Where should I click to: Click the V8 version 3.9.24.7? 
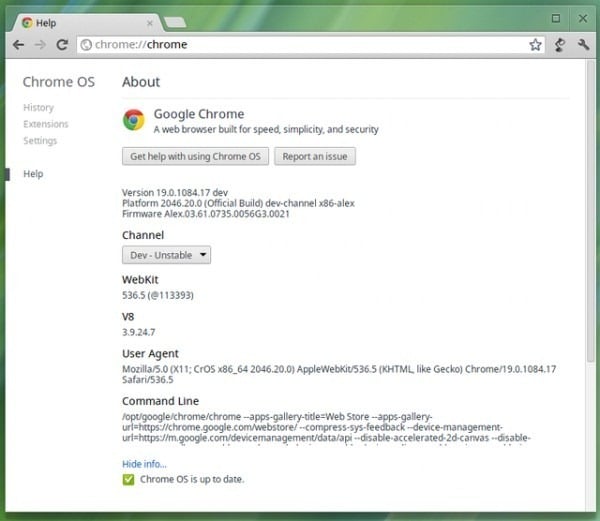click(x=139, y=332)
